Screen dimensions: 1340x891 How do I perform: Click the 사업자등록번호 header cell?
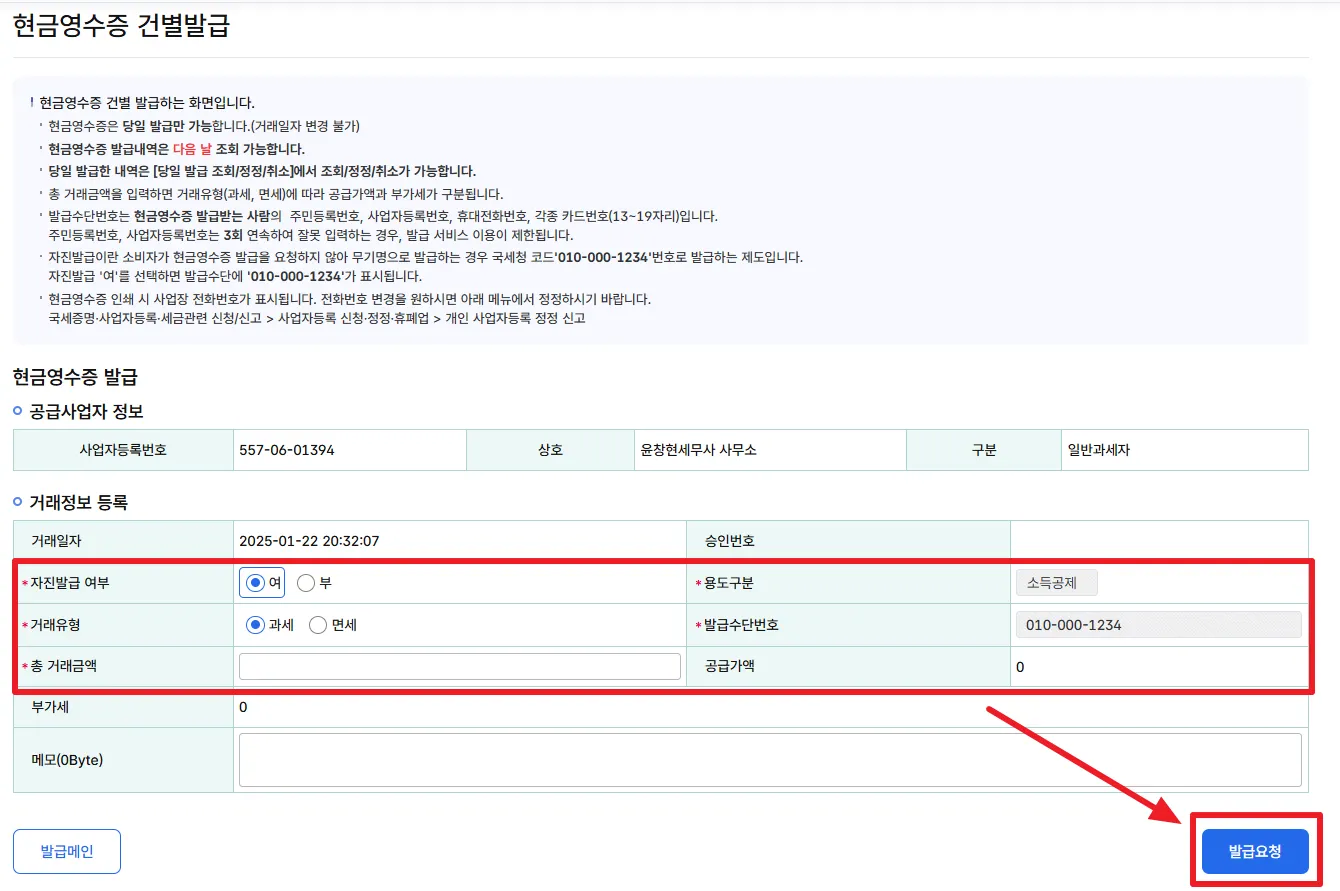click(x=123, y=450)
